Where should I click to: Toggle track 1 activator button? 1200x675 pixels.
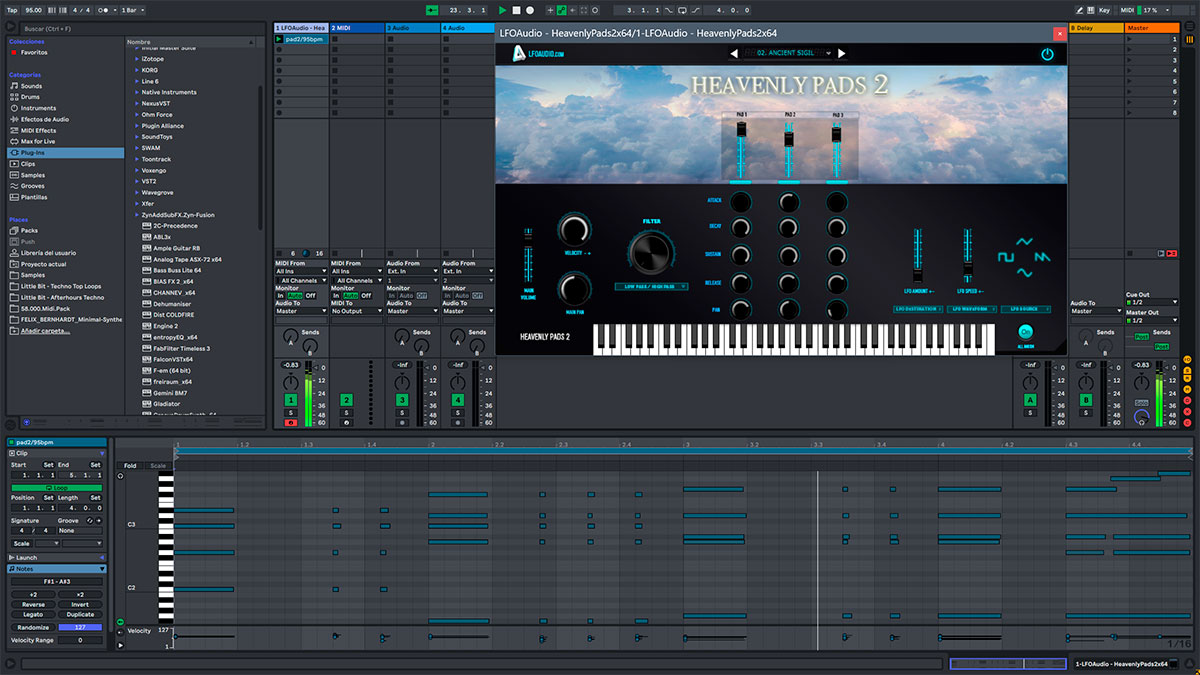tap(290, 400)
